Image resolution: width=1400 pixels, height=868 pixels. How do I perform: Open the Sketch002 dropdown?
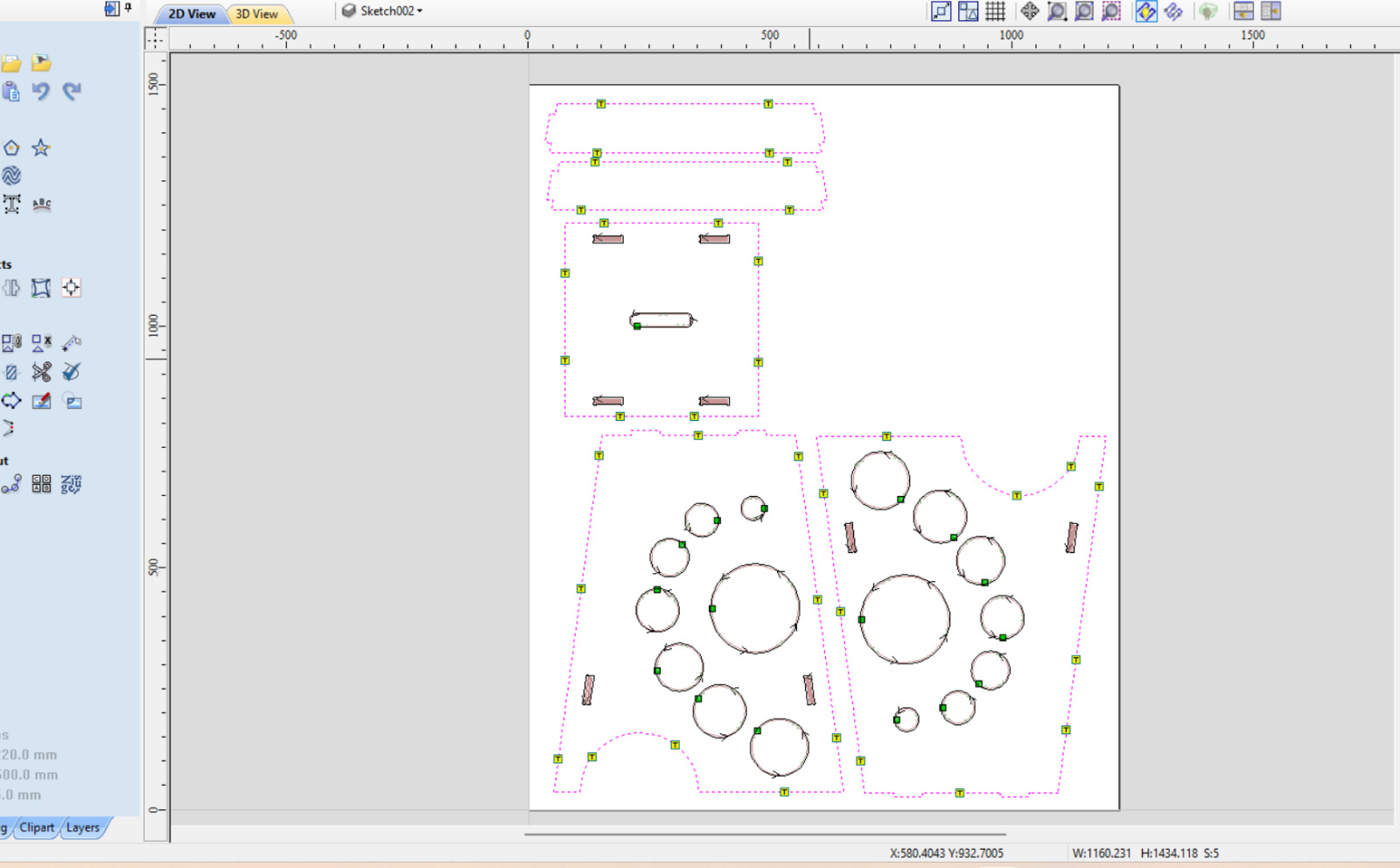(x=385, y=11)
